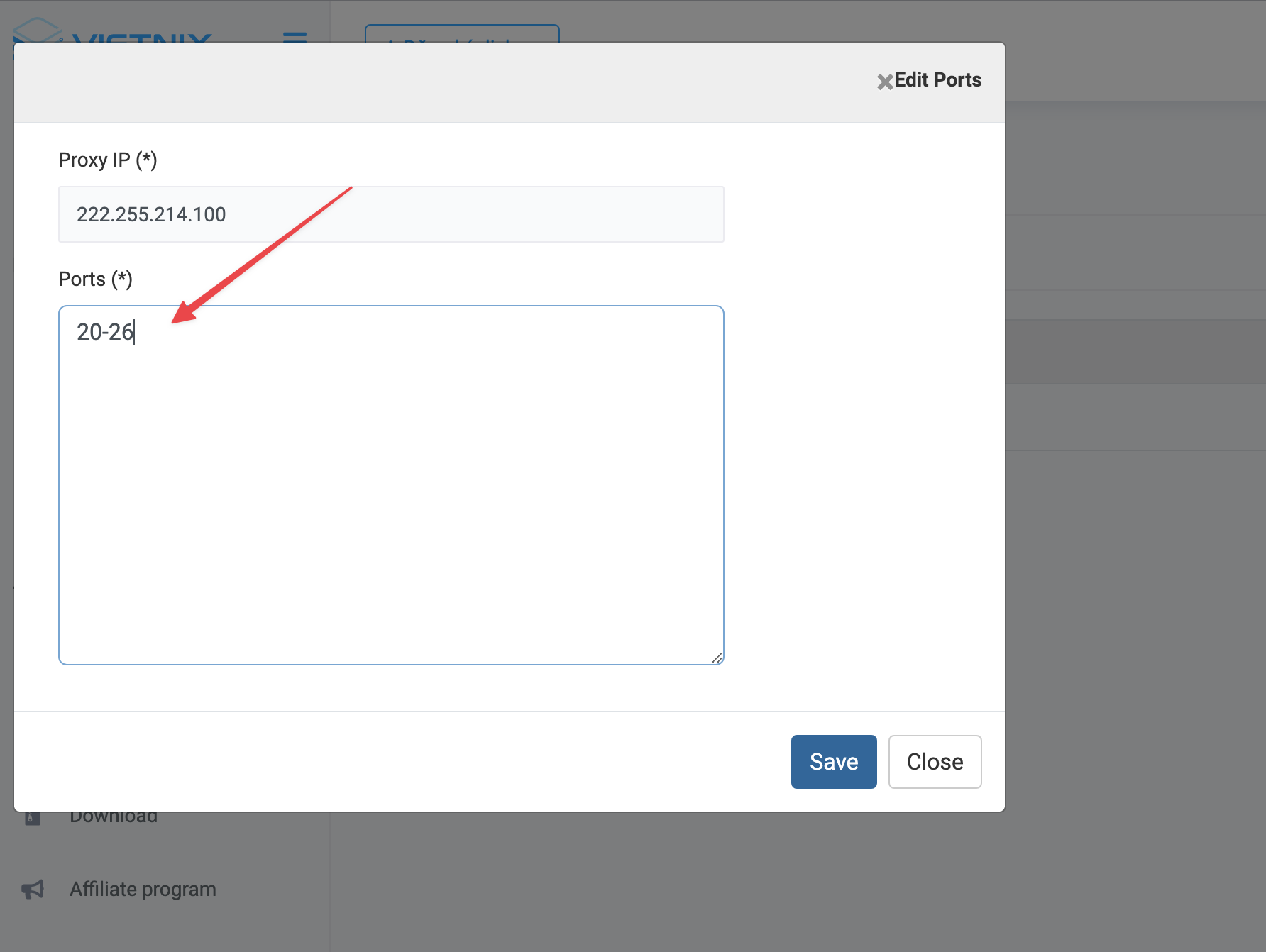This screenshot has width=1266, height=952.
Task: Click the Save button
Action: coord(834,761)
